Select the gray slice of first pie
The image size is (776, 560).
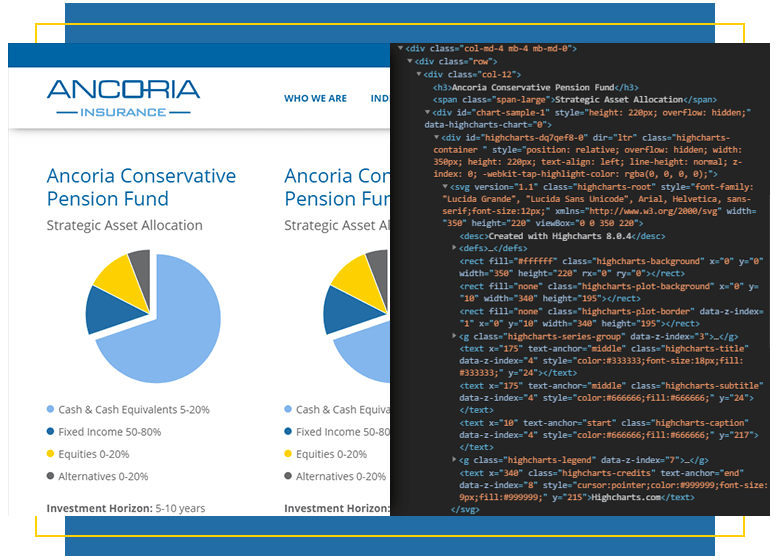pyautogui.click(x=141, y=275)
